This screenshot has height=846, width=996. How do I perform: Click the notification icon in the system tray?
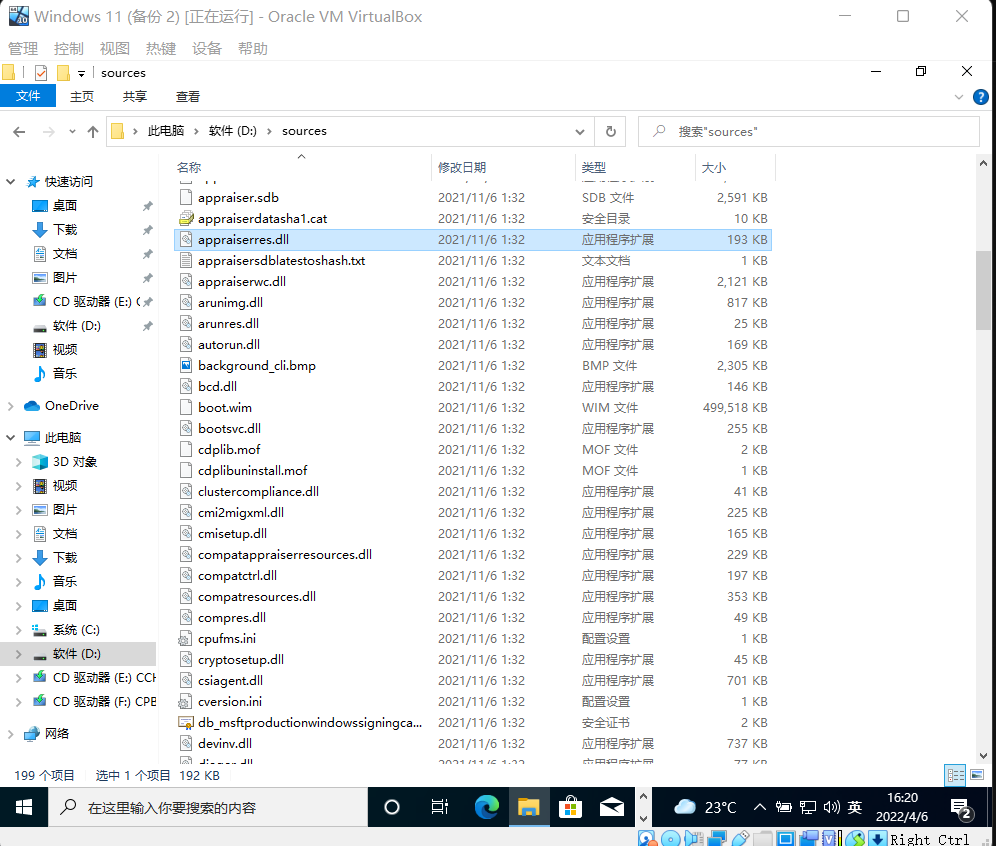(960, 807)
